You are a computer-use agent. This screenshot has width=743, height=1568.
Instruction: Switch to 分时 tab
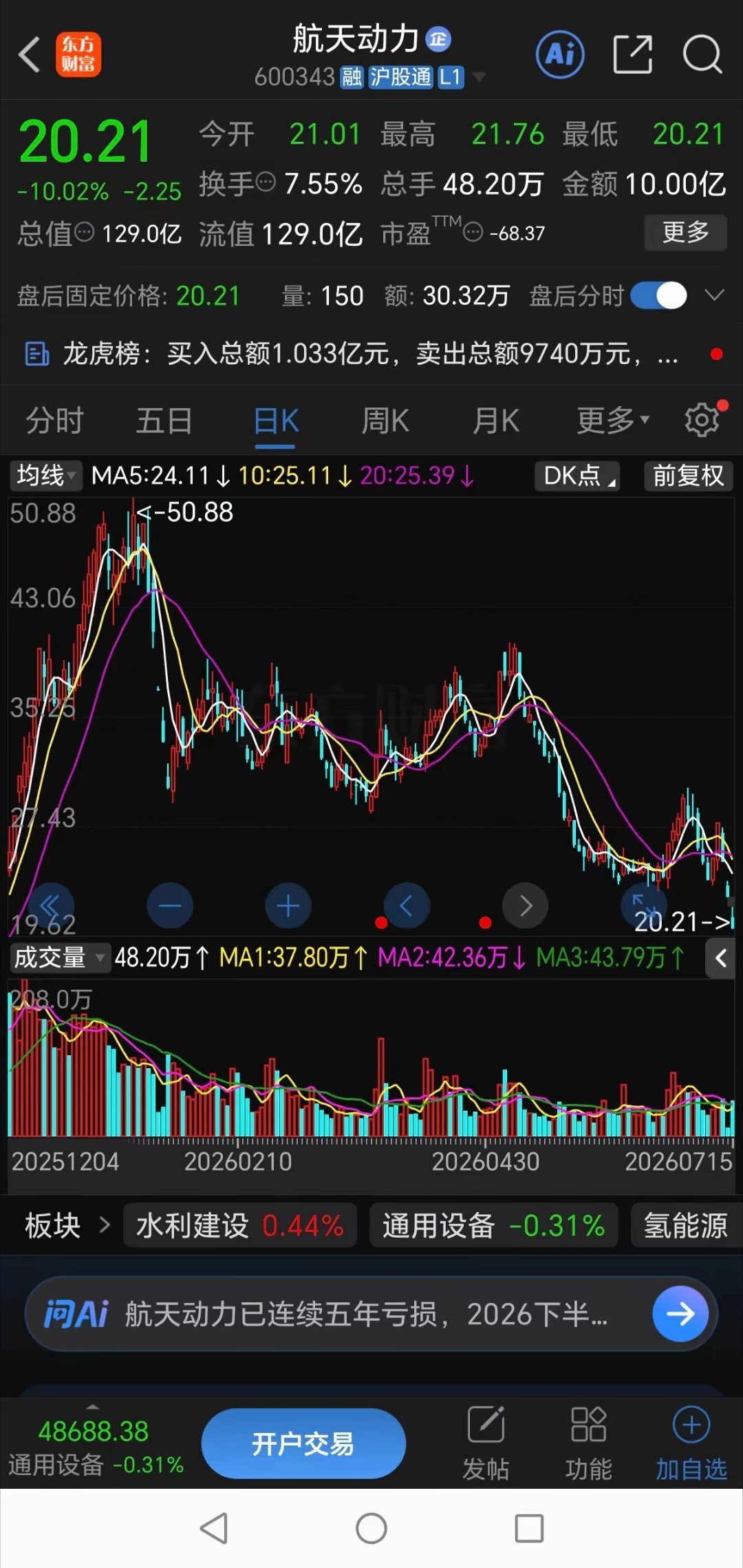[55, 420]
